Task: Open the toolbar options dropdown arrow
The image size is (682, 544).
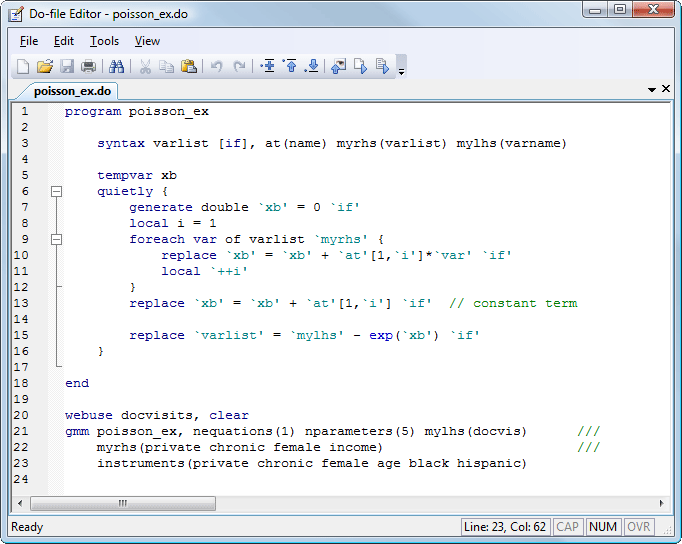Action: pyautogui.click(x=402, y=71)
